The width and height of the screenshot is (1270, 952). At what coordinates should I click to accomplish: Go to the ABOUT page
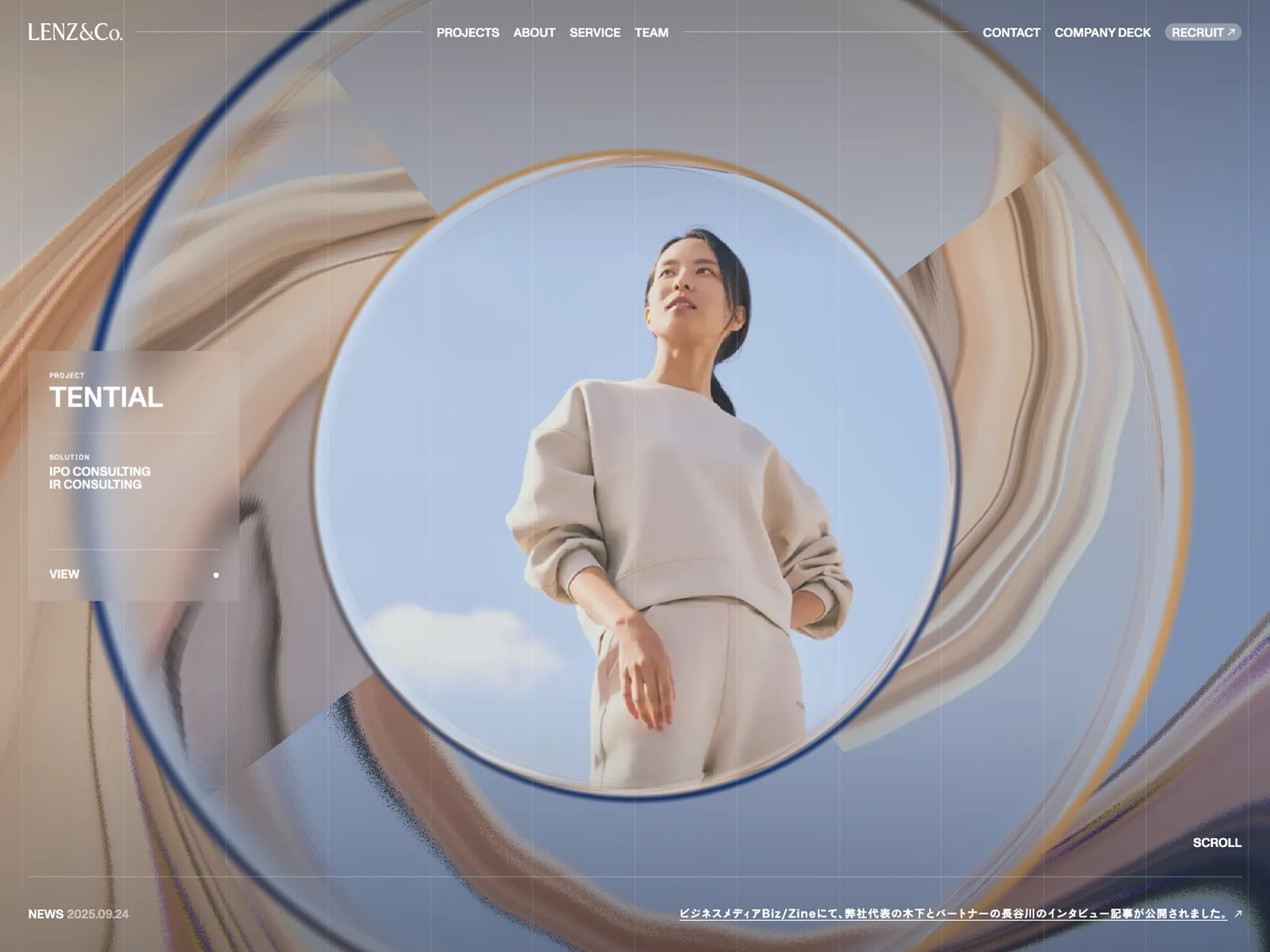coord(534,33)
